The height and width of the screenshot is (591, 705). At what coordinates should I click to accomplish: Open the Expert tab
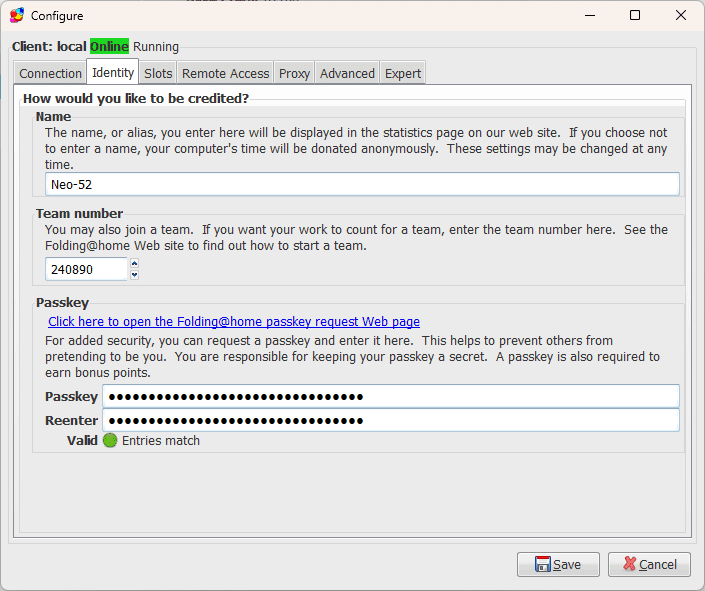click(402, 73)
